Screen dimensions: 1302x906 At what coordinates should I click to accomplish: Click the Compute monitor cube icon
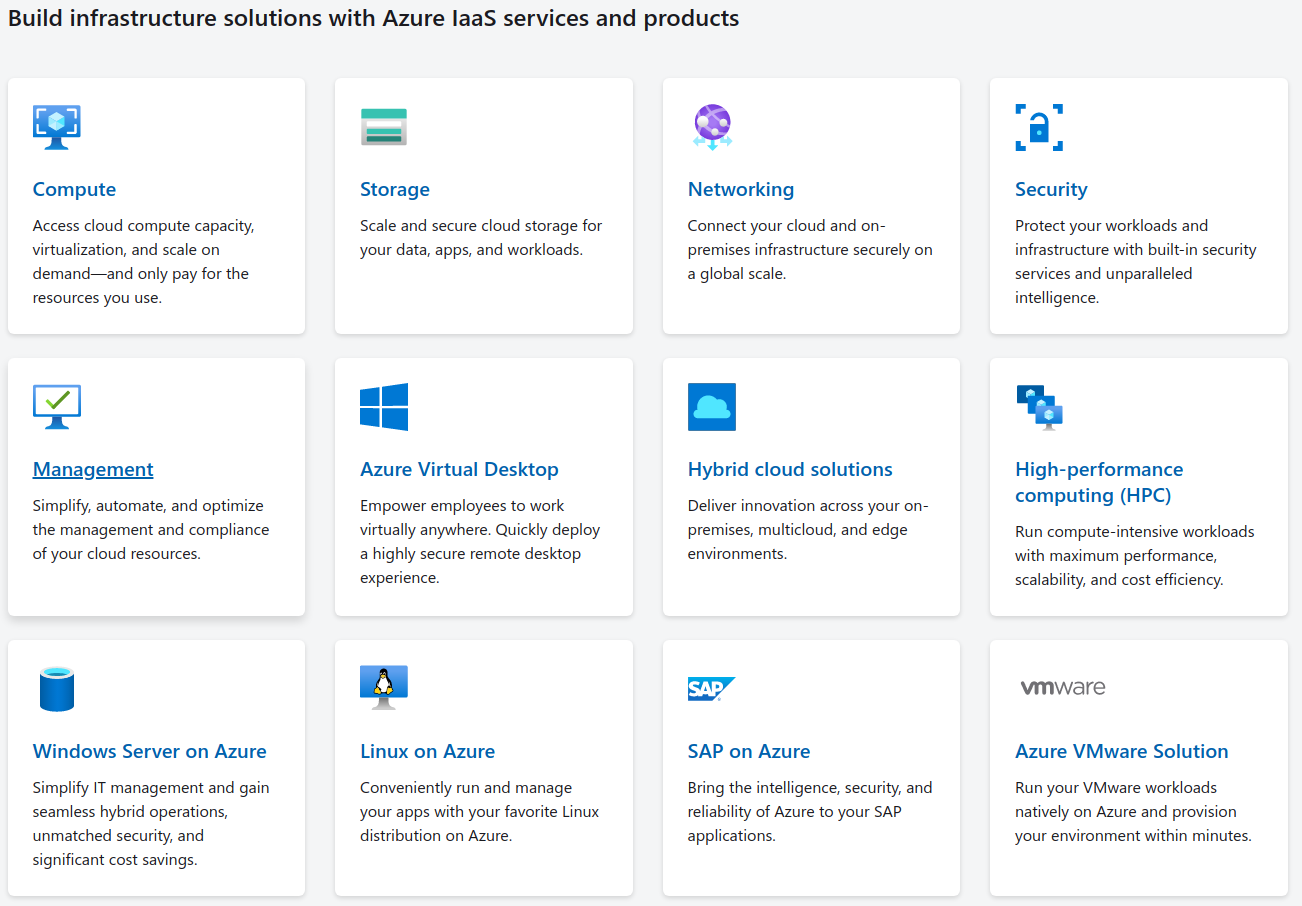(57, 127)
